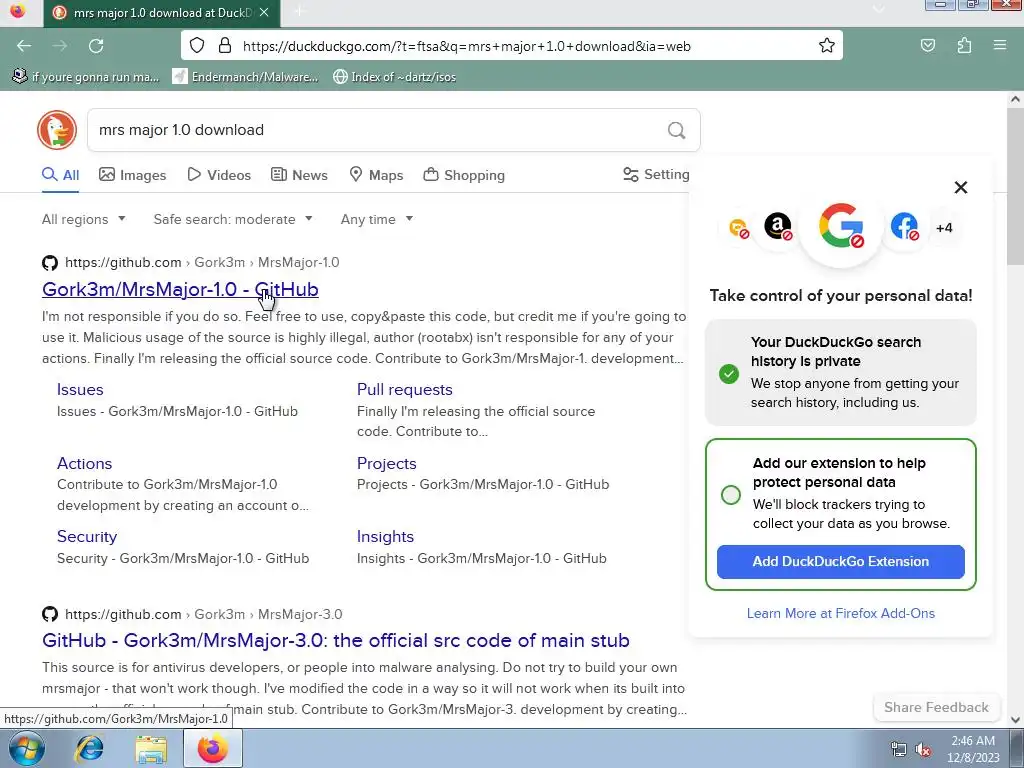Open the Safe search: moderate dropdown
The height and width of the screenshot is (768, 1024).
(233, 219)
